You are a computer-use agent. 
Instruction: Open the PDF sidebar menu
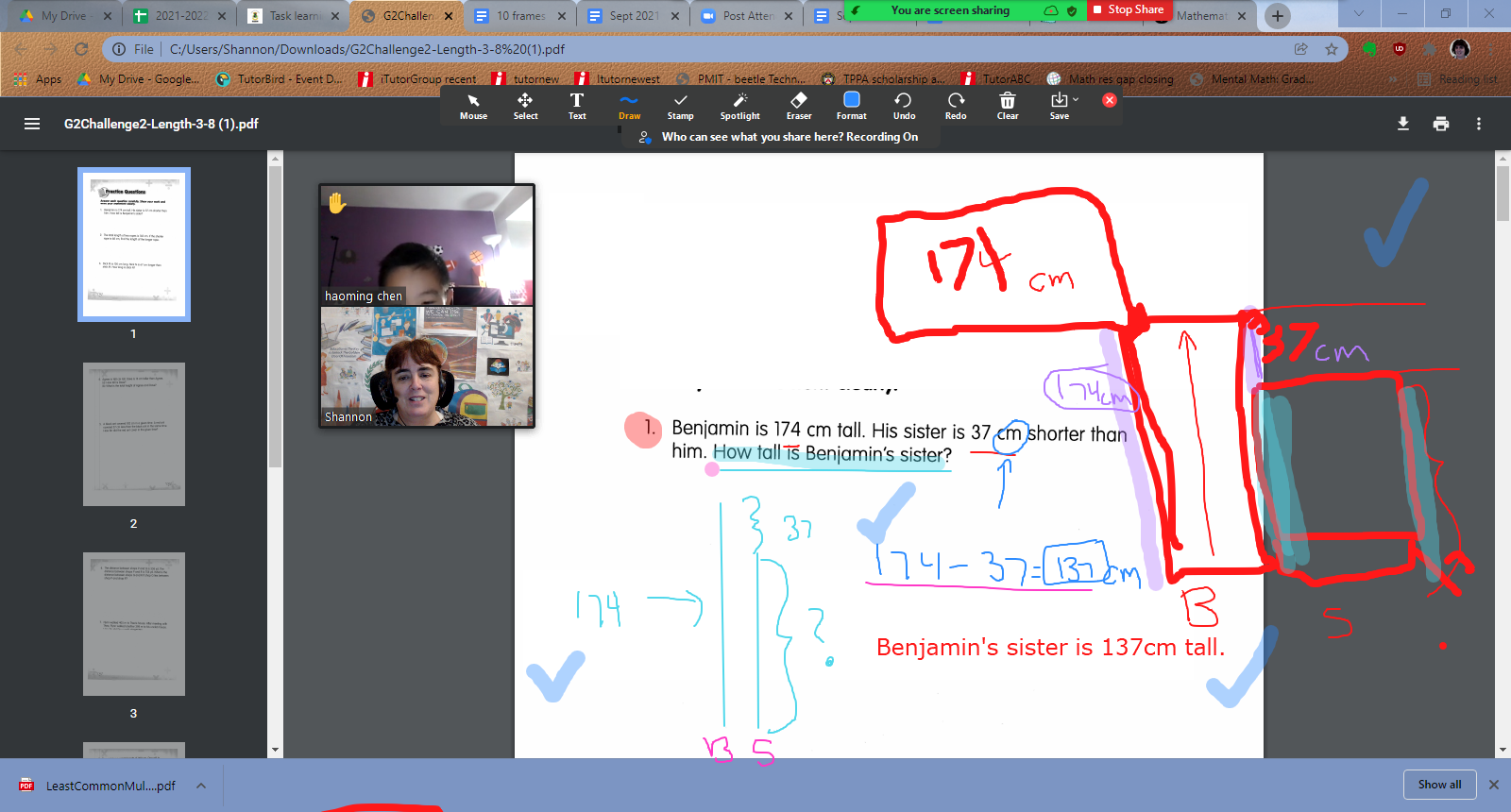click(x=32, y=124)
